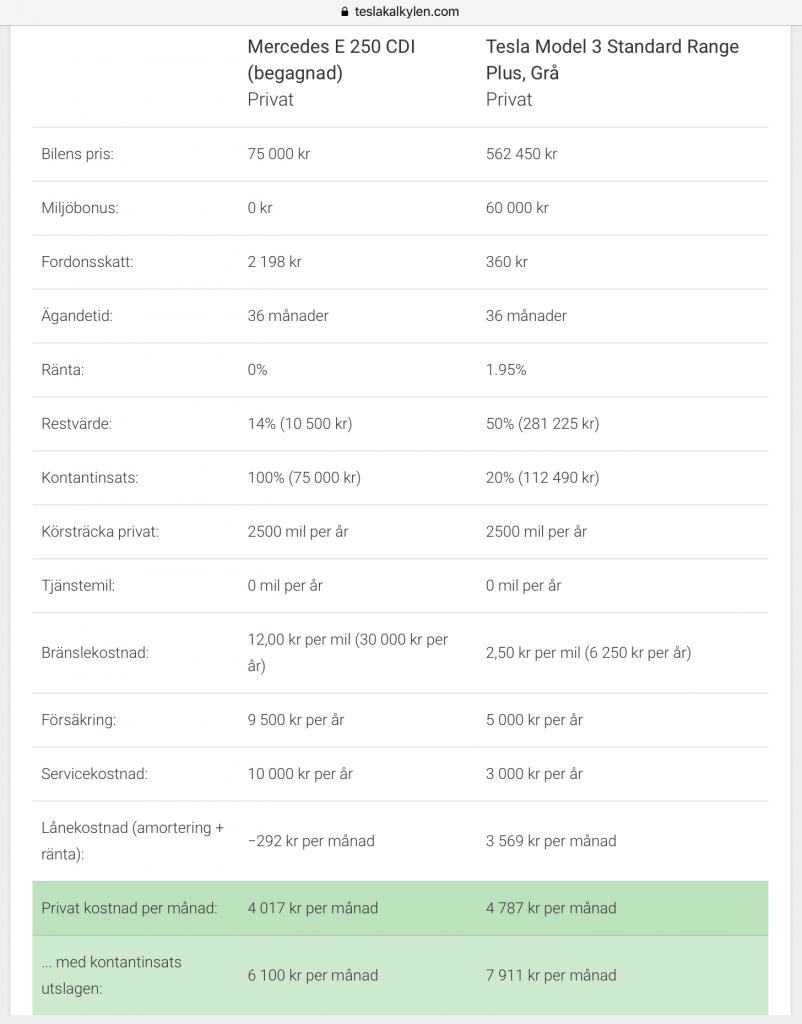
Task: Select the Kontantinsats 100% (75 000 kr) value
Action: 304,478
